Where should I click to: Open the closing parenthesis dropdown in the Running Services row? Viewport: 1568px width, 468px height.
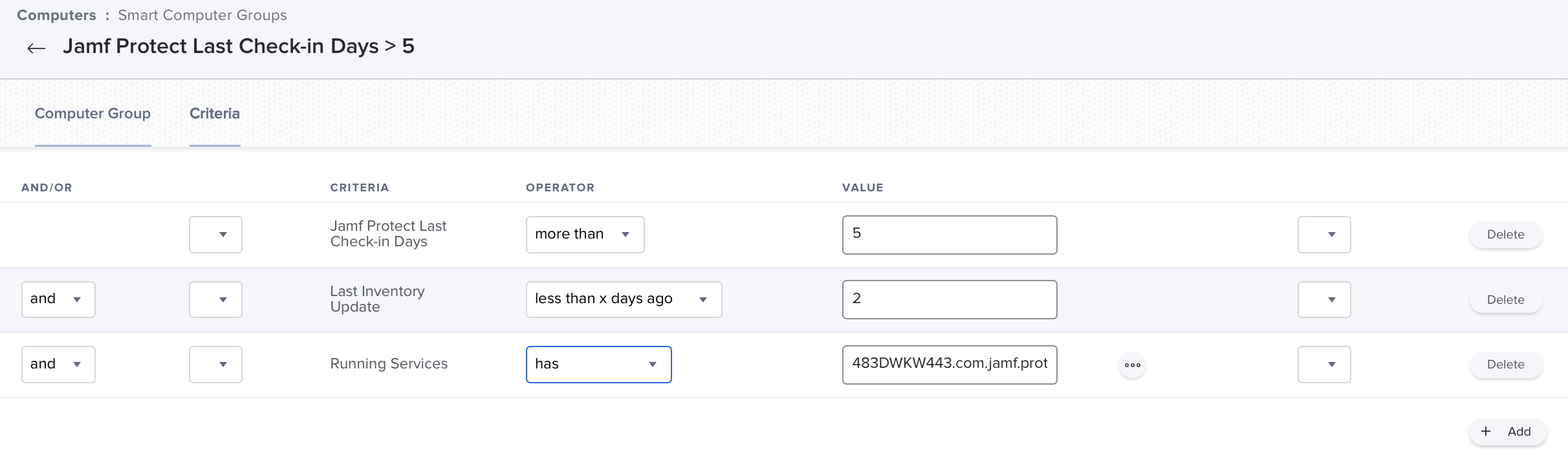point(1324,365)
